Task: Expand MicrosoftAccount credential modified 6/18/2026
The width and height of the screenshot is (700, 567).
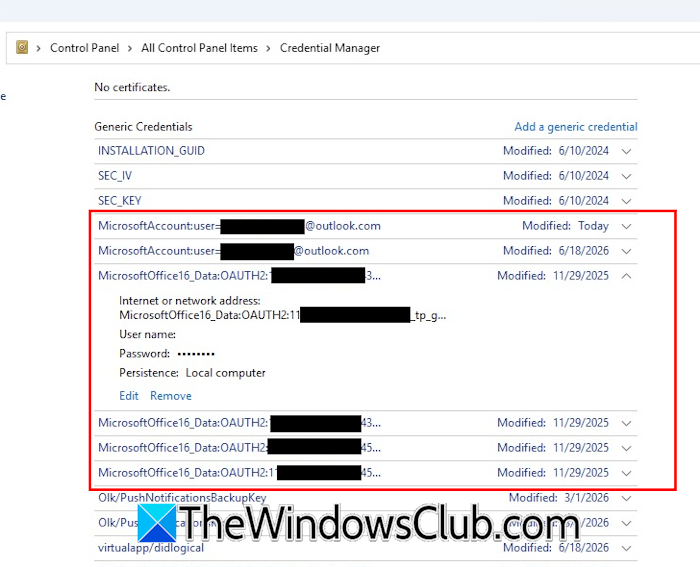Action: pyautogui.click(x=626, y=251)
